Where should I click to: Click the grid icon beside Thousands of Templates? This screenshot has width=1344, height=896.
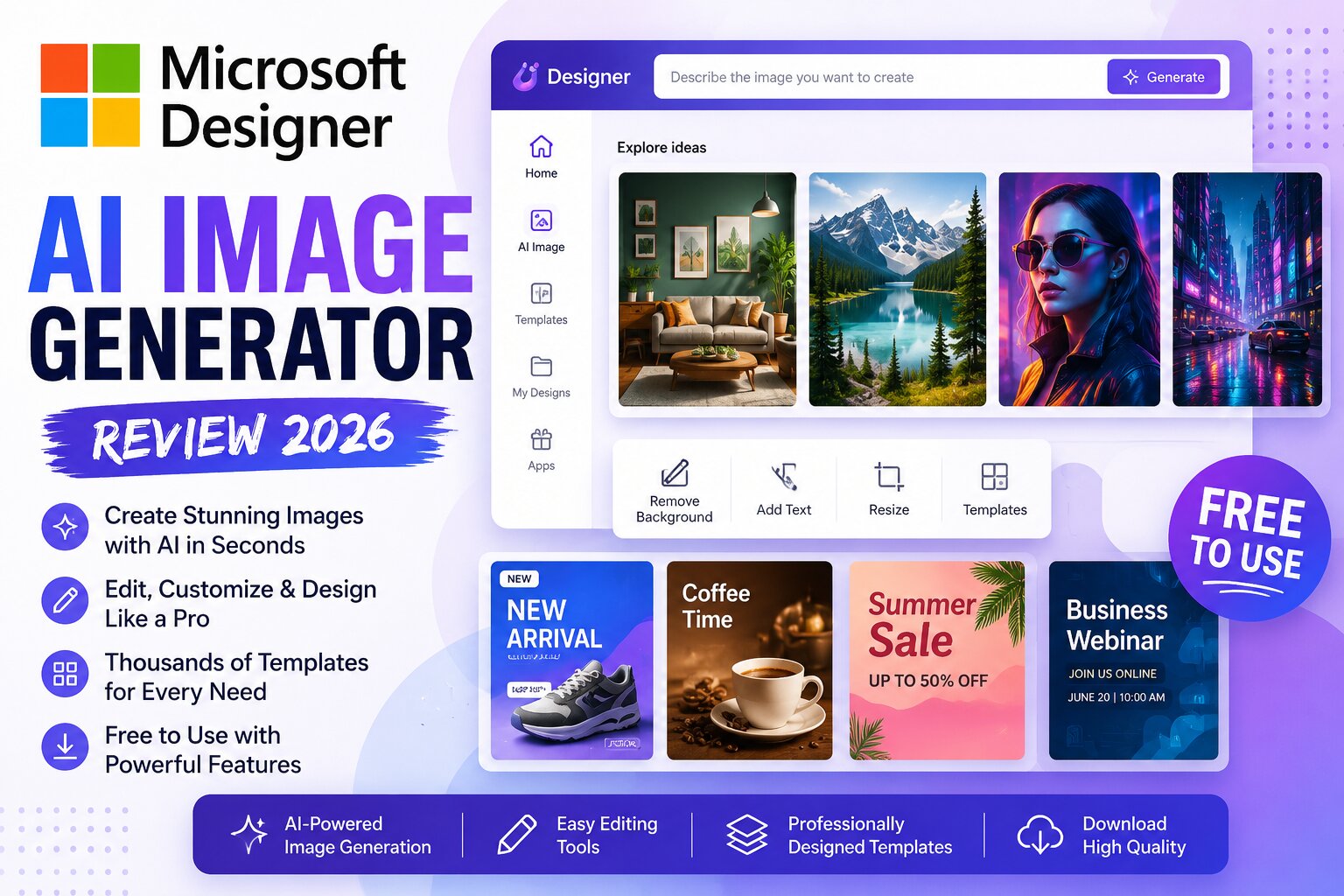tap(65, 674)
